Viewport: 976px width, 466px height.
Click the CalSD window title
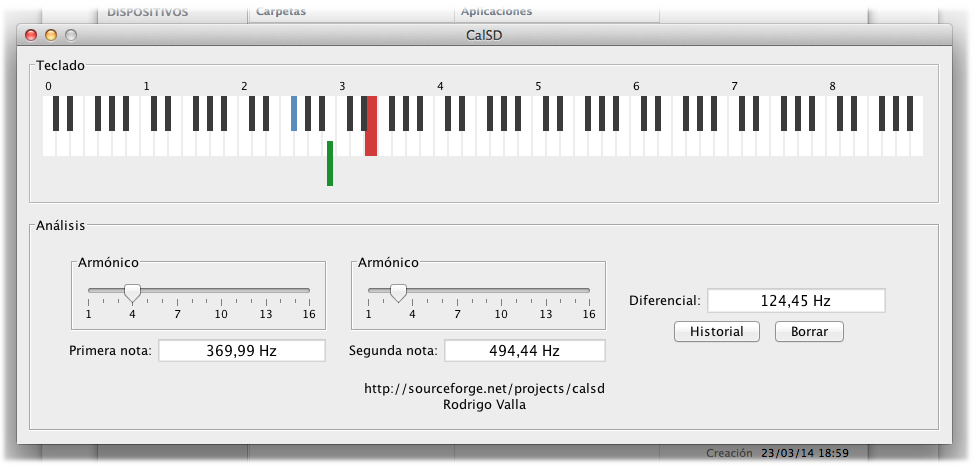click(484, 35)
